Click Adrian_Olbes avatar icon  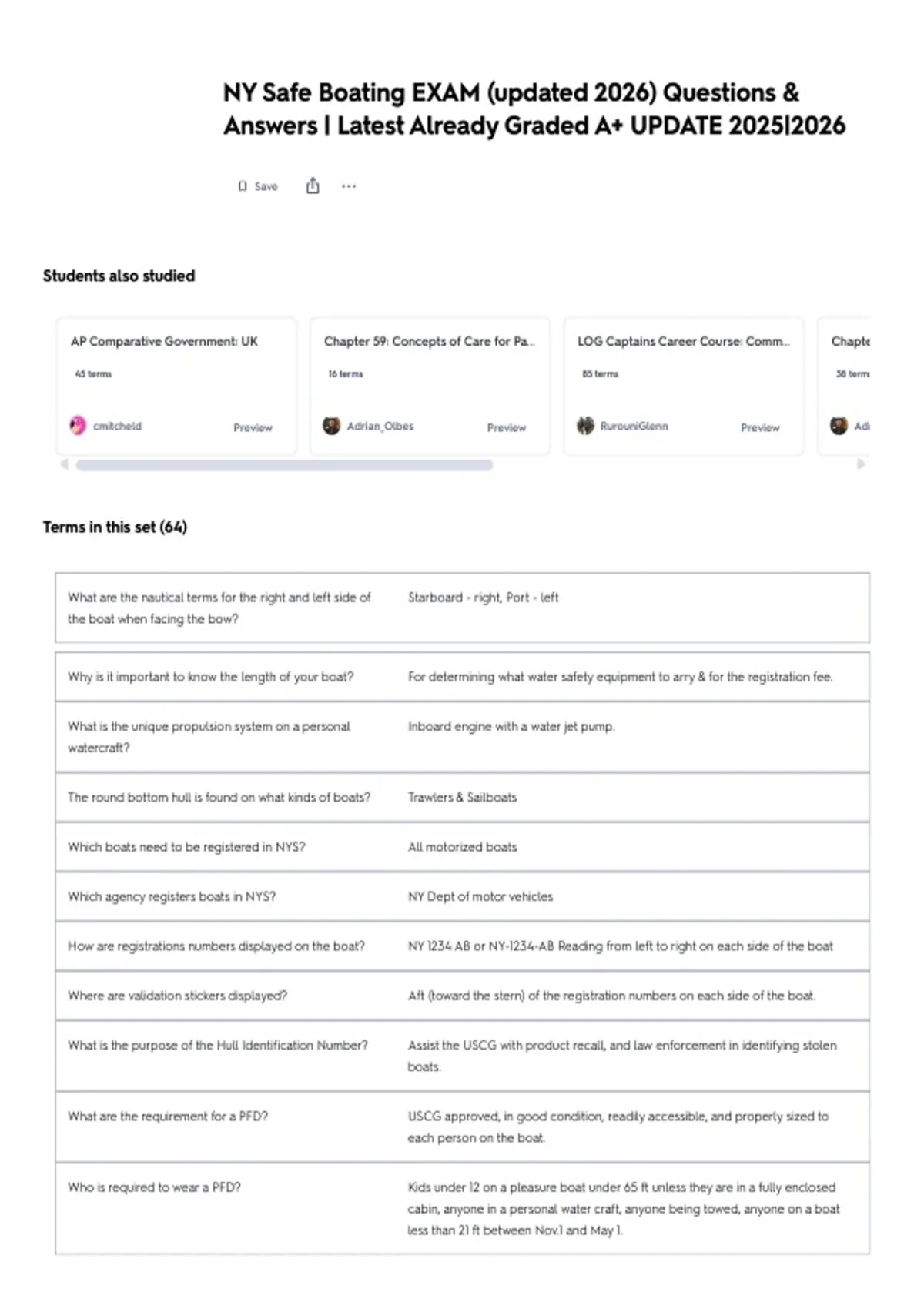(331, 426)
